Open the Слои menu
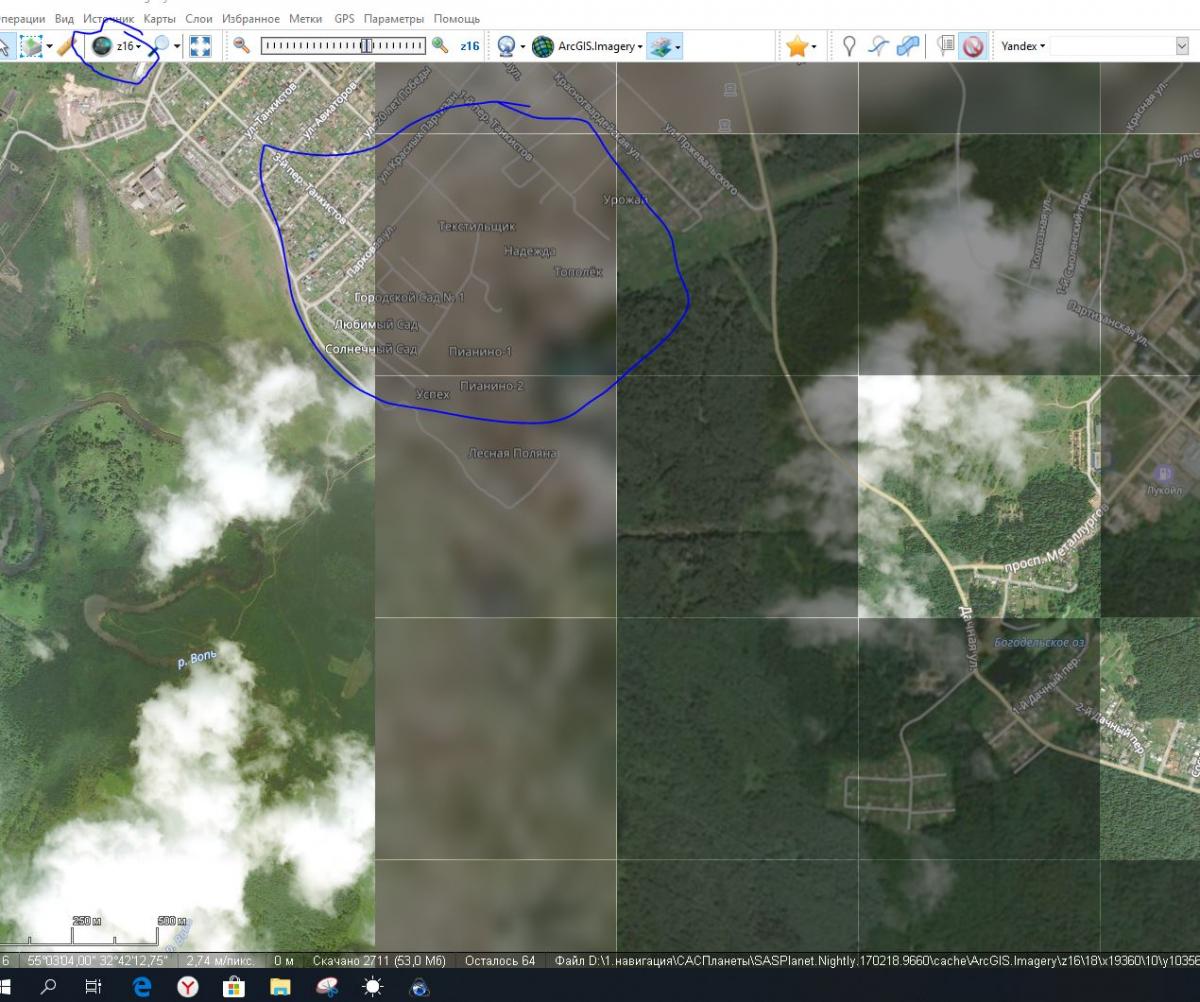 [199, 19]
